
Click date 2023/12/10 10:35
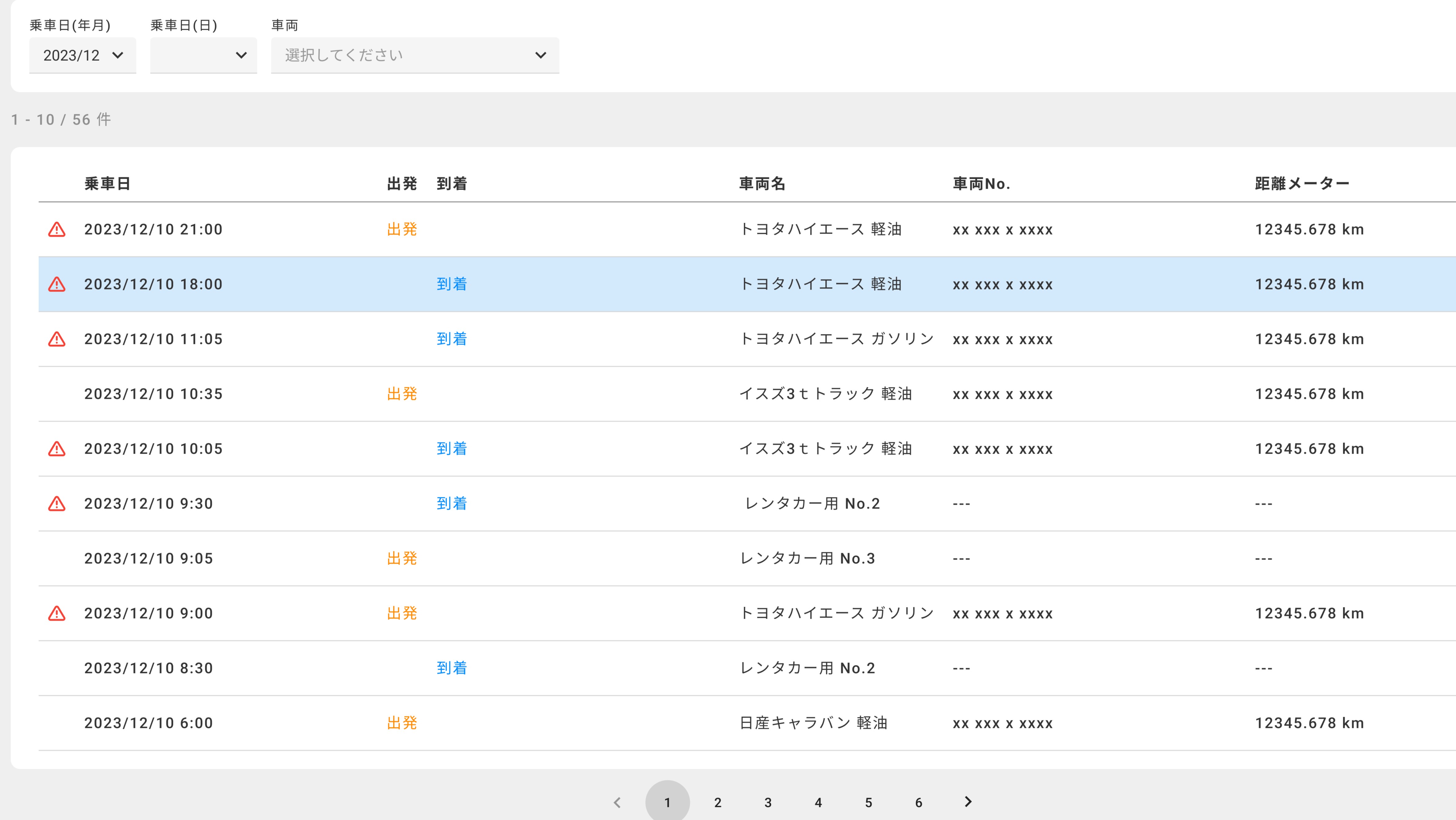click(x=153, y=394)
